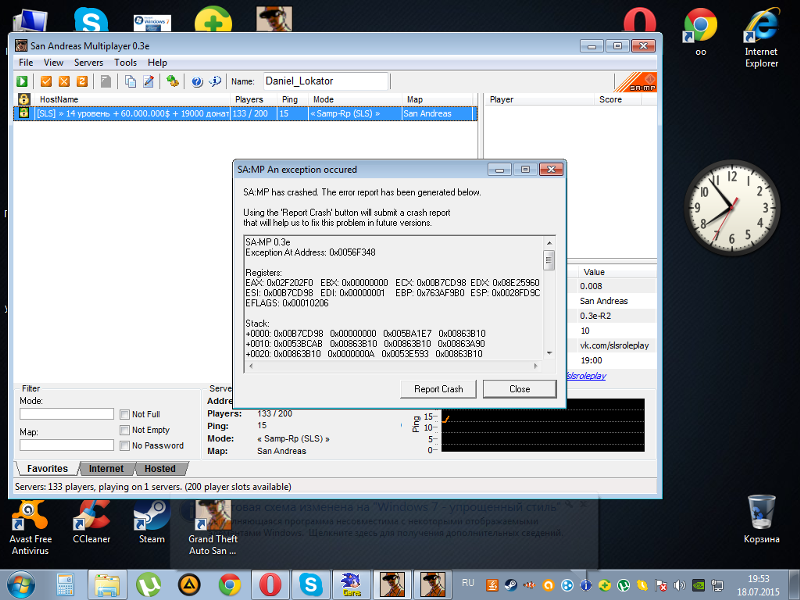Open the View menu
Viewport: 800px width, 600px height.
click(x=54, y=63)
